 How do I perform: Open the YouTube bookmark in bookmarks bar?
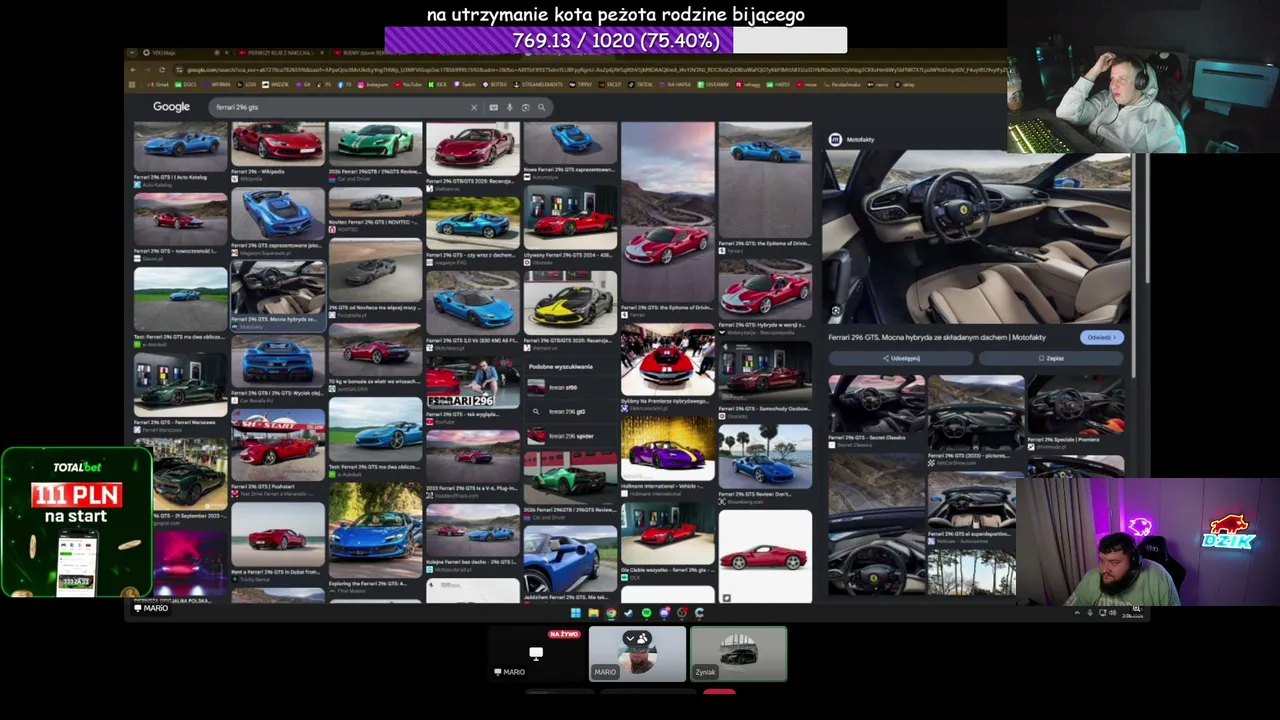pyautogui.click(x=410, y=85)
